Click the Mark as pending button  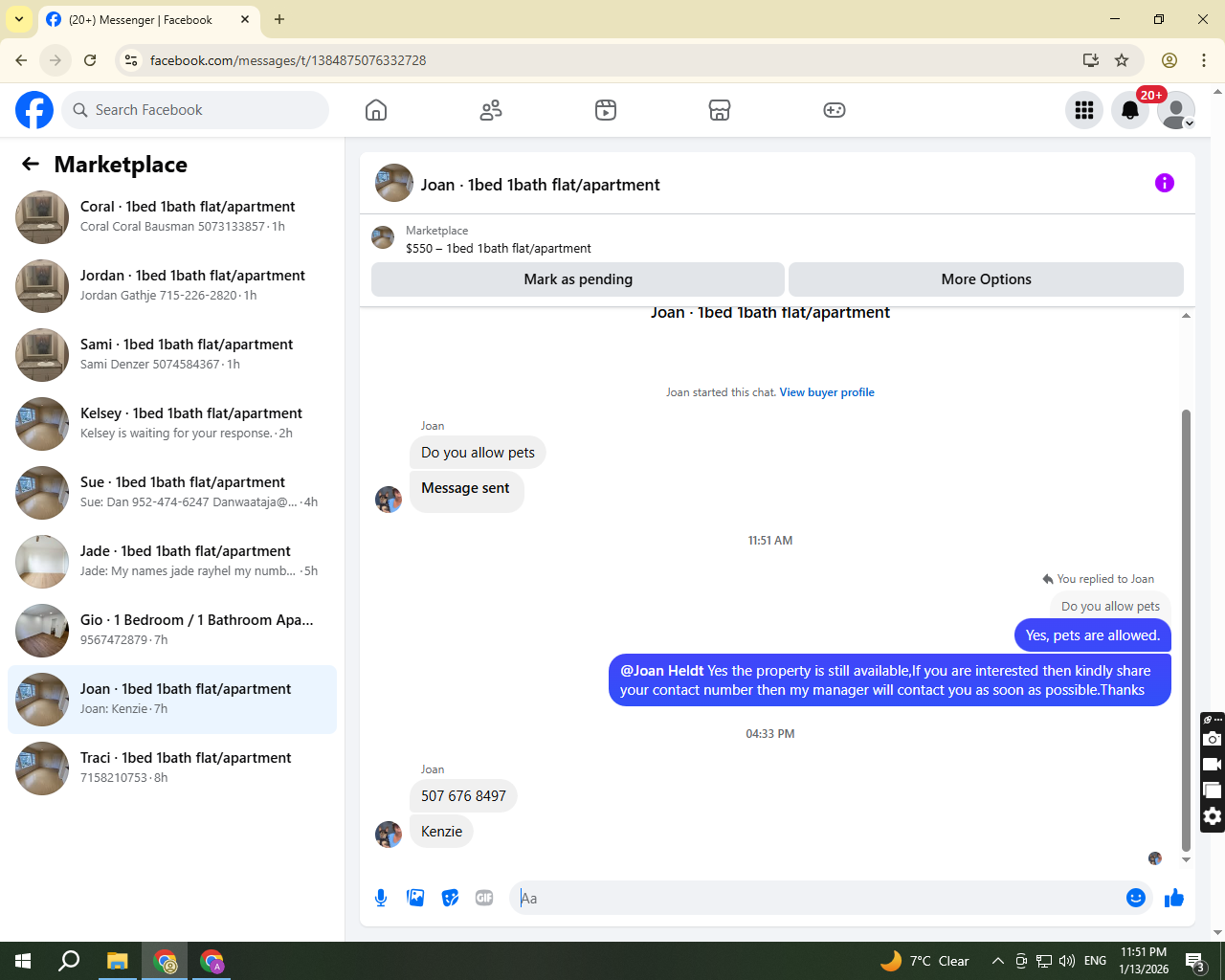[x=578, y=279]
